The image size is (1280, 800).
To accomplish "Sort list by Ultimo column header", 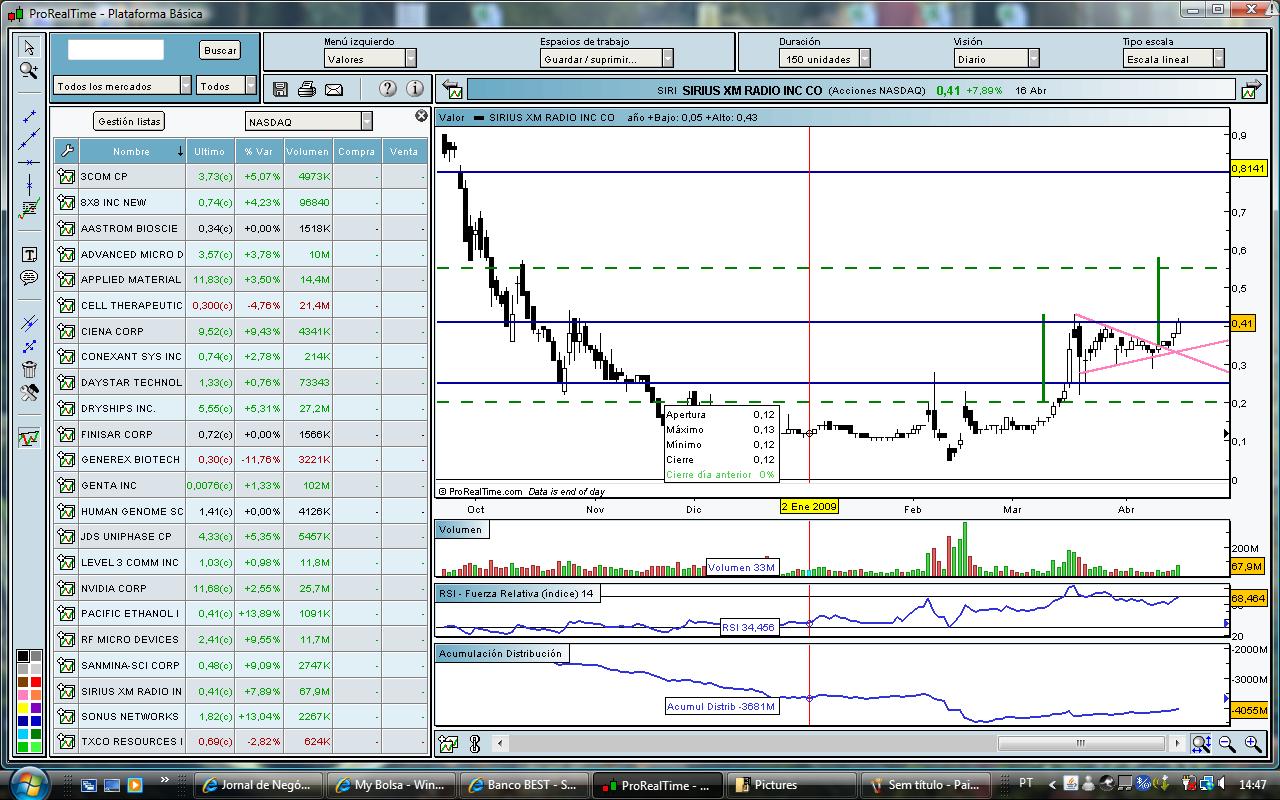I will click(210, 151).
